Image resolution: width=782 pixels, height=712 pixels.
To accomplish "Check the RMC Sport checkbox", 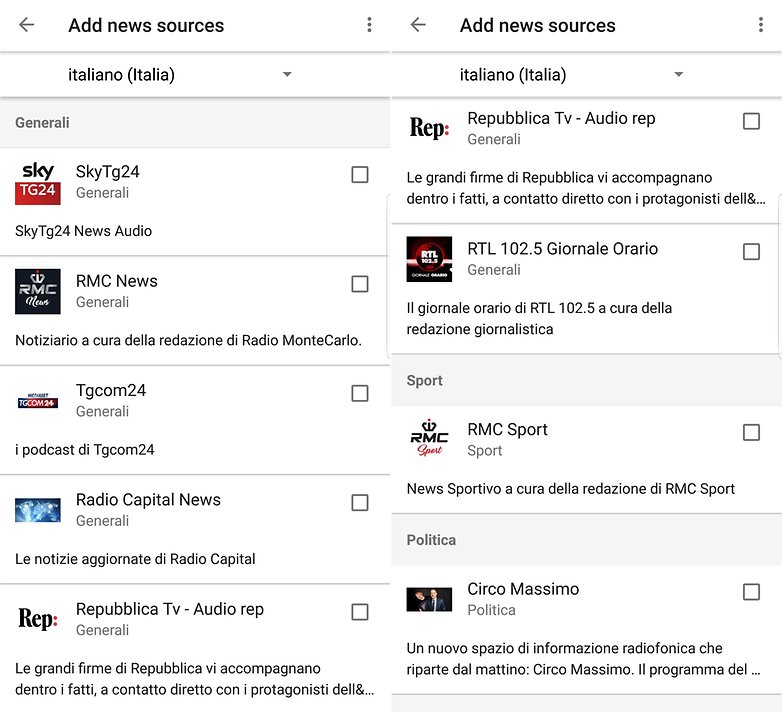I will (x=751, y=432).
